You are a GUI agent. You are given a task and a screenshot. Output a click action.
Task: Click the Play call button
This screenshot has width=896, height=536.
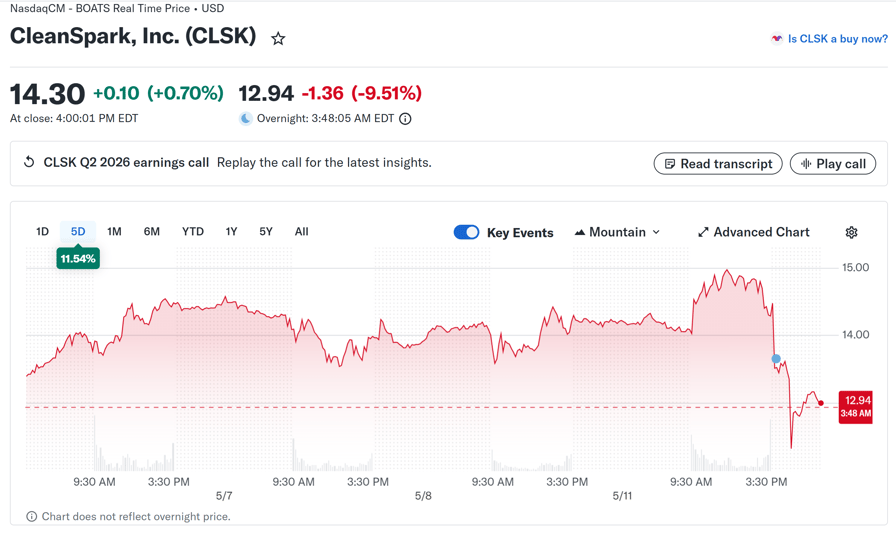coord(833,164)
